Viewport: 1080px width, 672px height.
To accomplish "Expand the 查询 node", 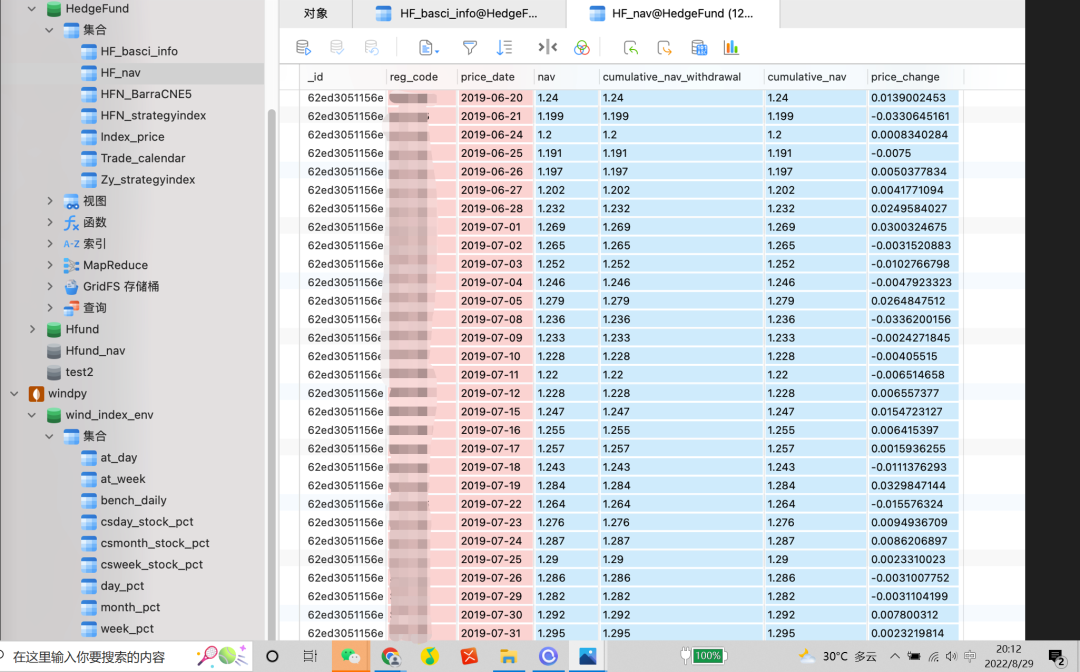I will click(50, 308).
